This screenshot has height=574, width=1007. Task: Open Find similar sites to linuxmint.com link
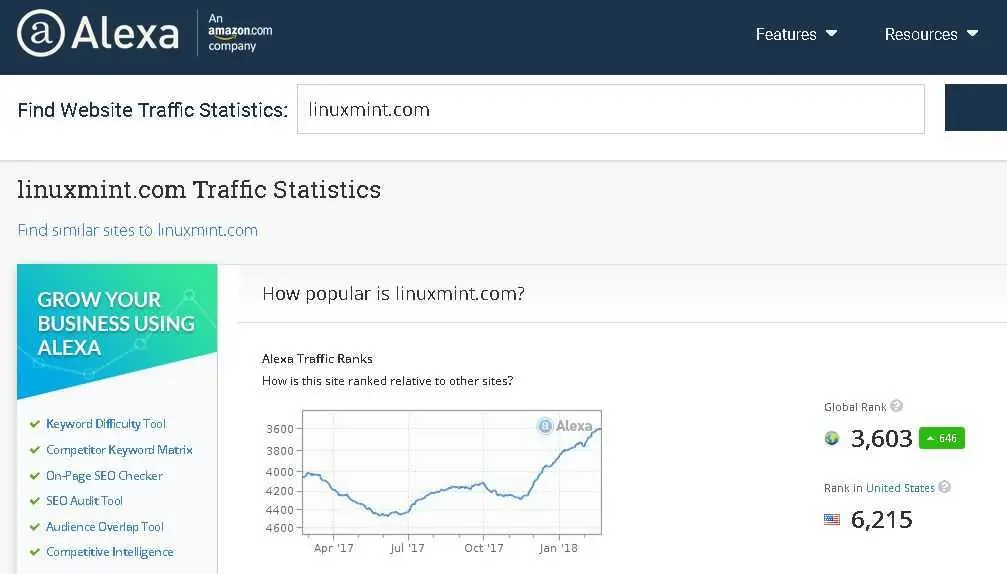(x=137, y=230)
